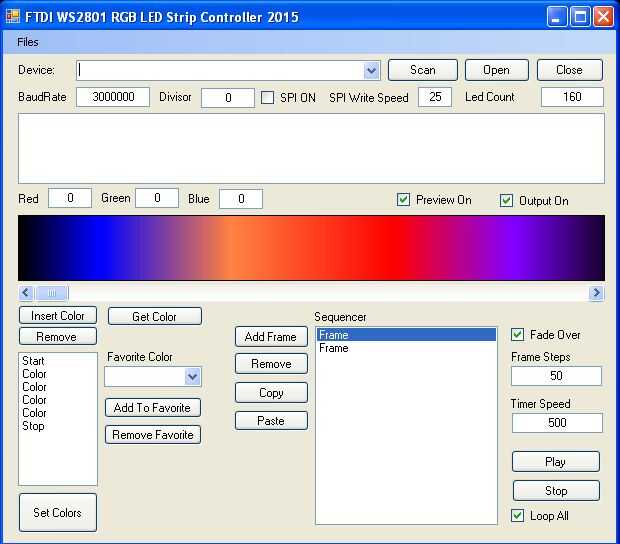Click the BaudRate input field

(113, 97)
